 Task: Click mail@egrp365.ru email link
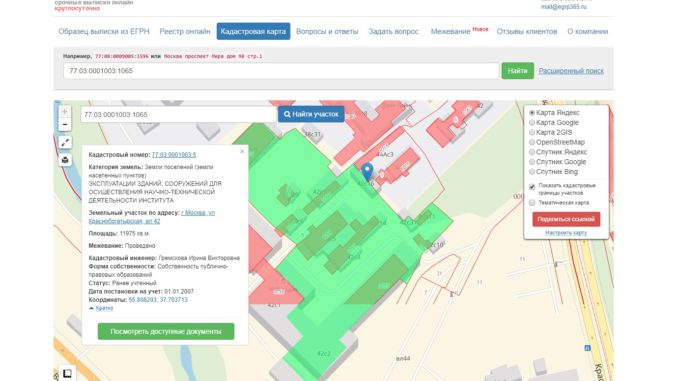point(564,7)
